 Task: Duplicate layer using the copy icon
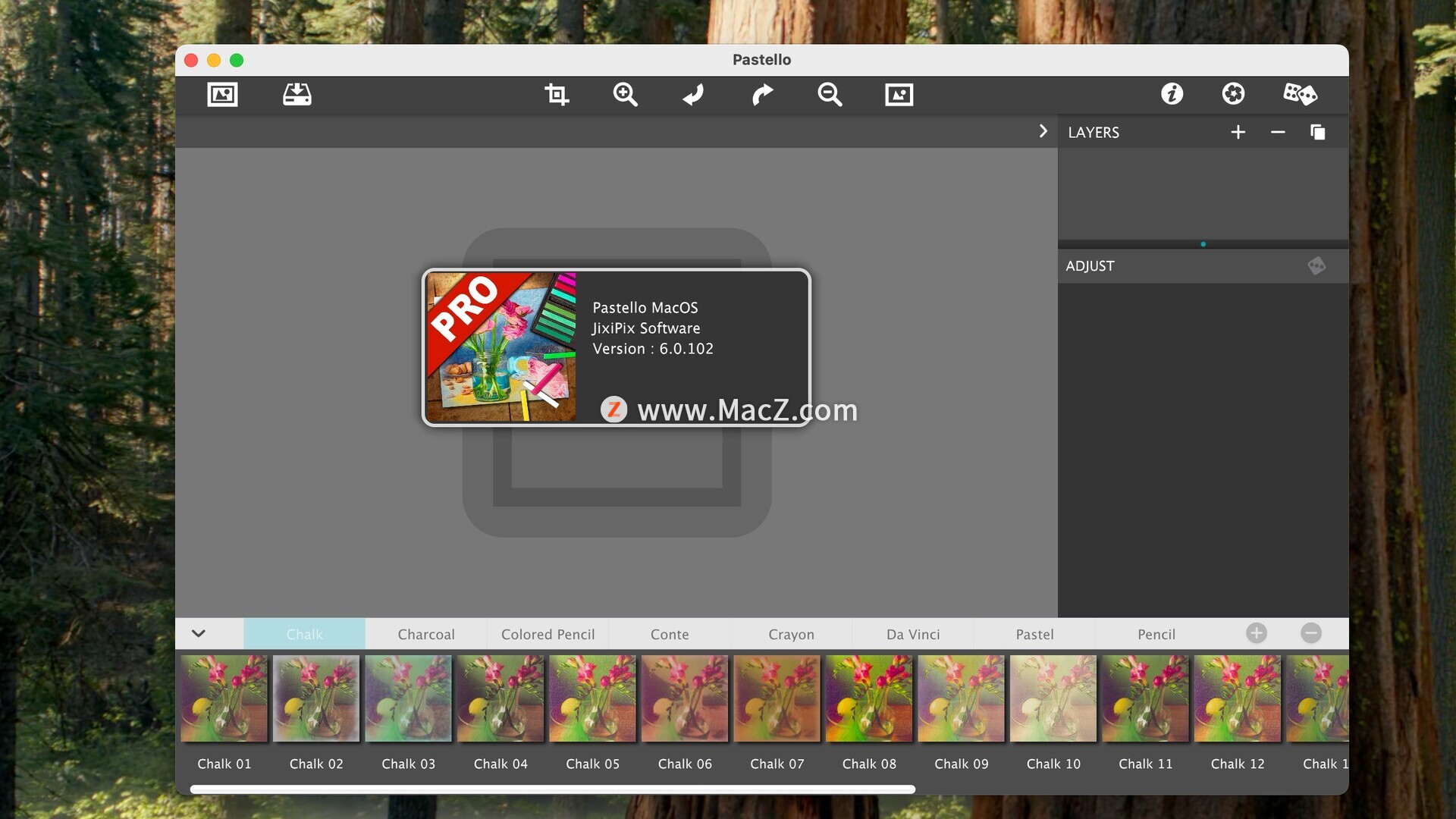point(1318,132)
